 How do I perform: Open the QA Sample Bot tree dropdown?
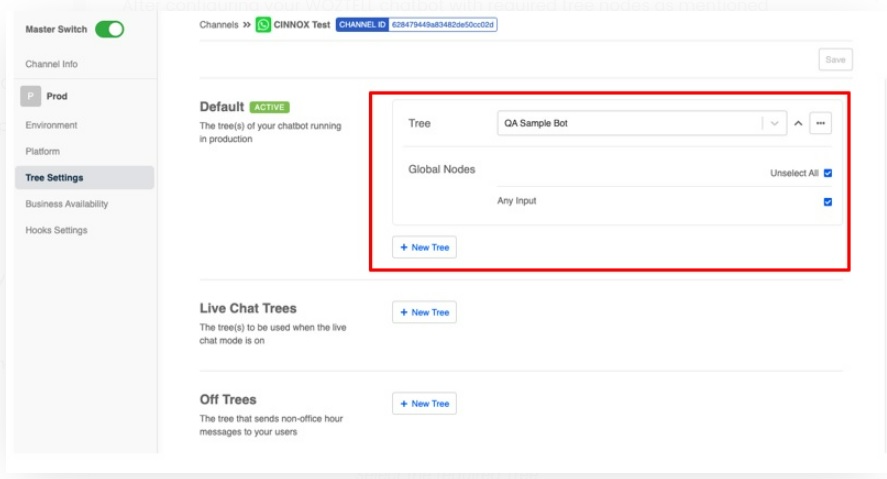pos(641,123)
